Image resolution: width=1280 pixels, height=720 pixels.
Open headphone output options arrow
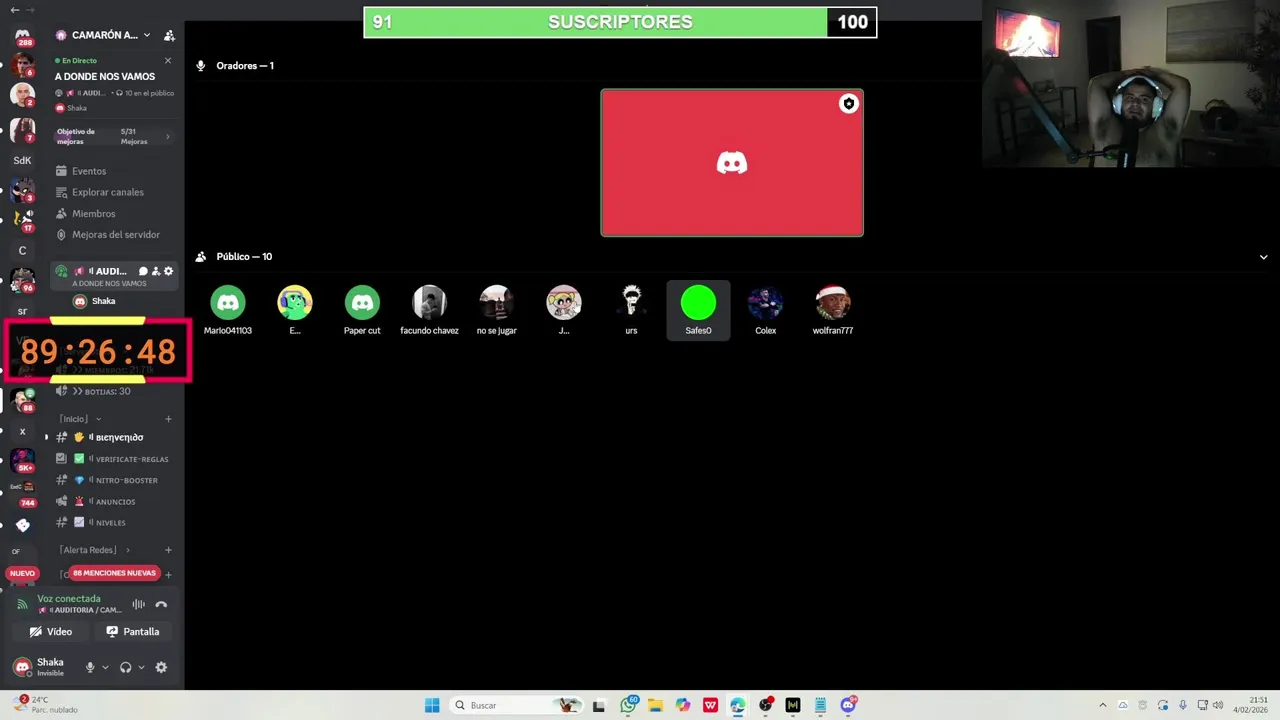click(141, 667)
